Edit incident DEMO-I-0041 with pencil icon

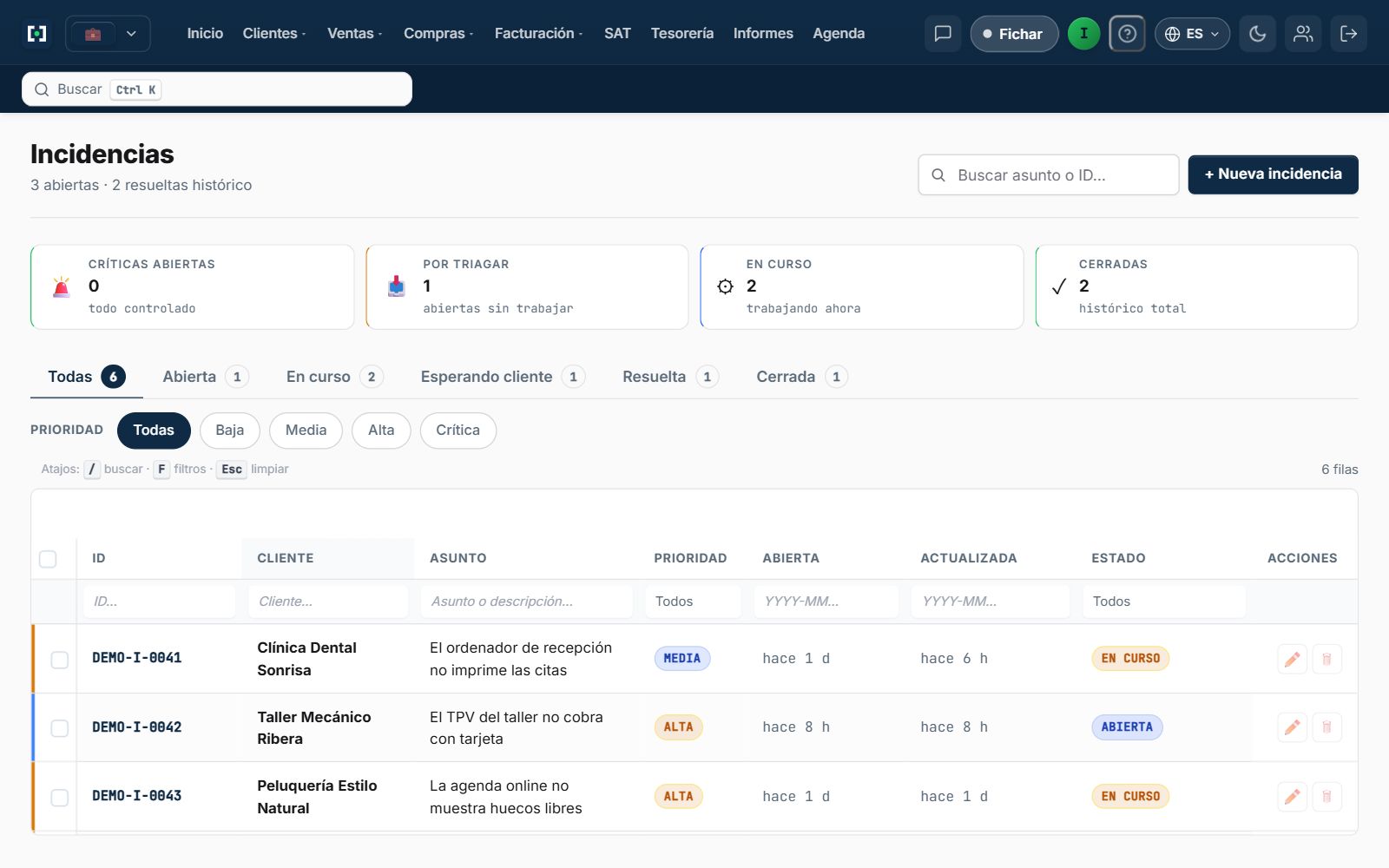point(1292,659)
